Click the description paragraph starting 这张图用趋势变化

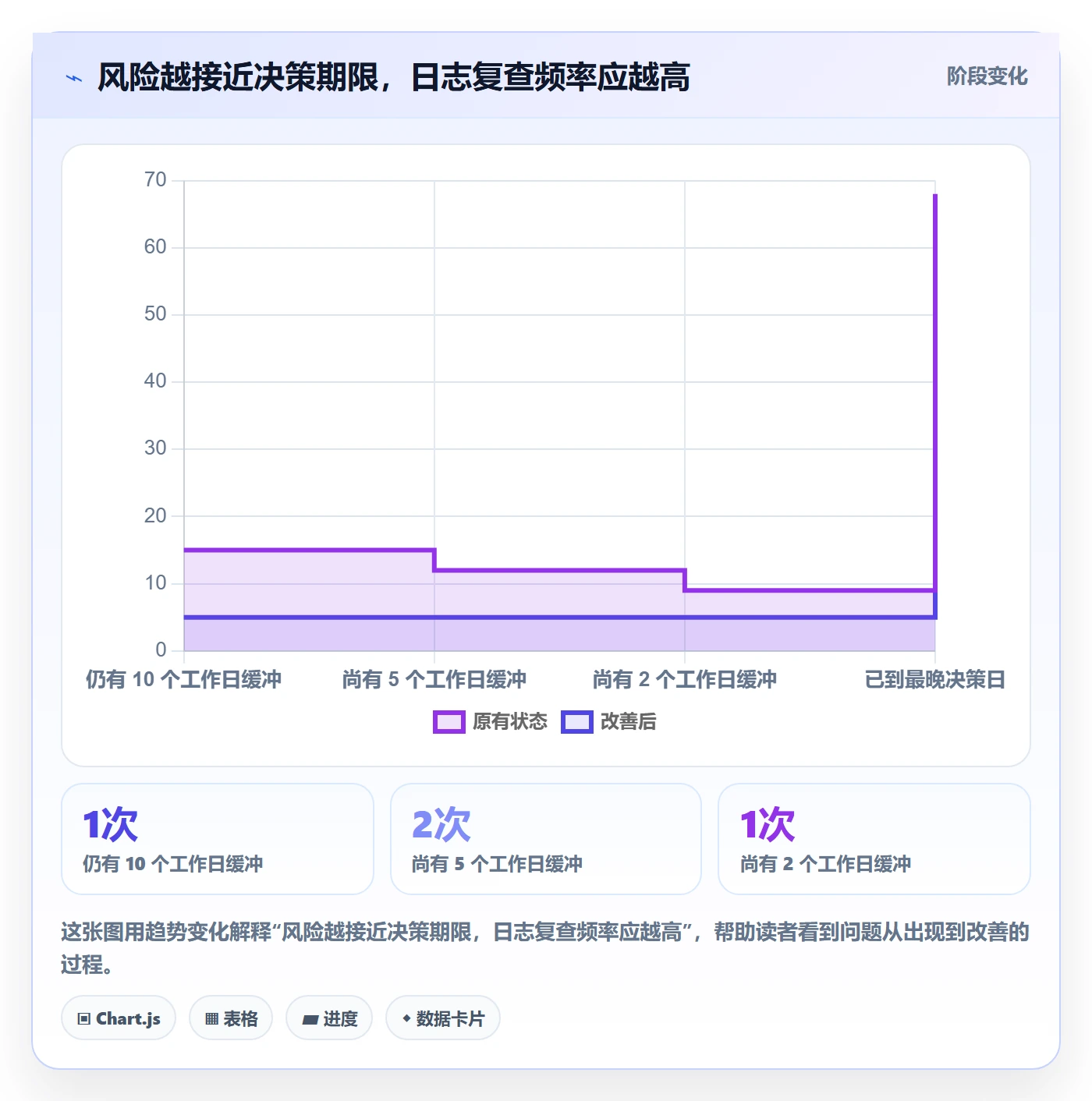point(545,948)
